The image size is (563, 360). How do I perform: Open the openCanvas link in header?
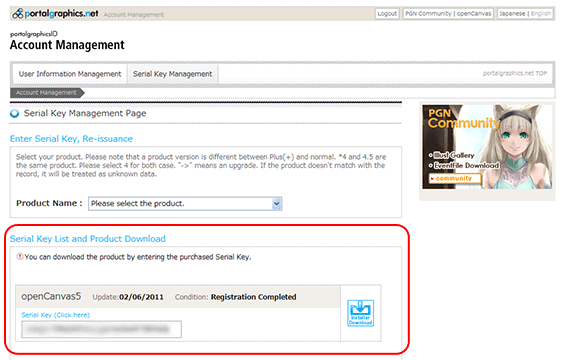pyautogui.click(x=474, y=14)
